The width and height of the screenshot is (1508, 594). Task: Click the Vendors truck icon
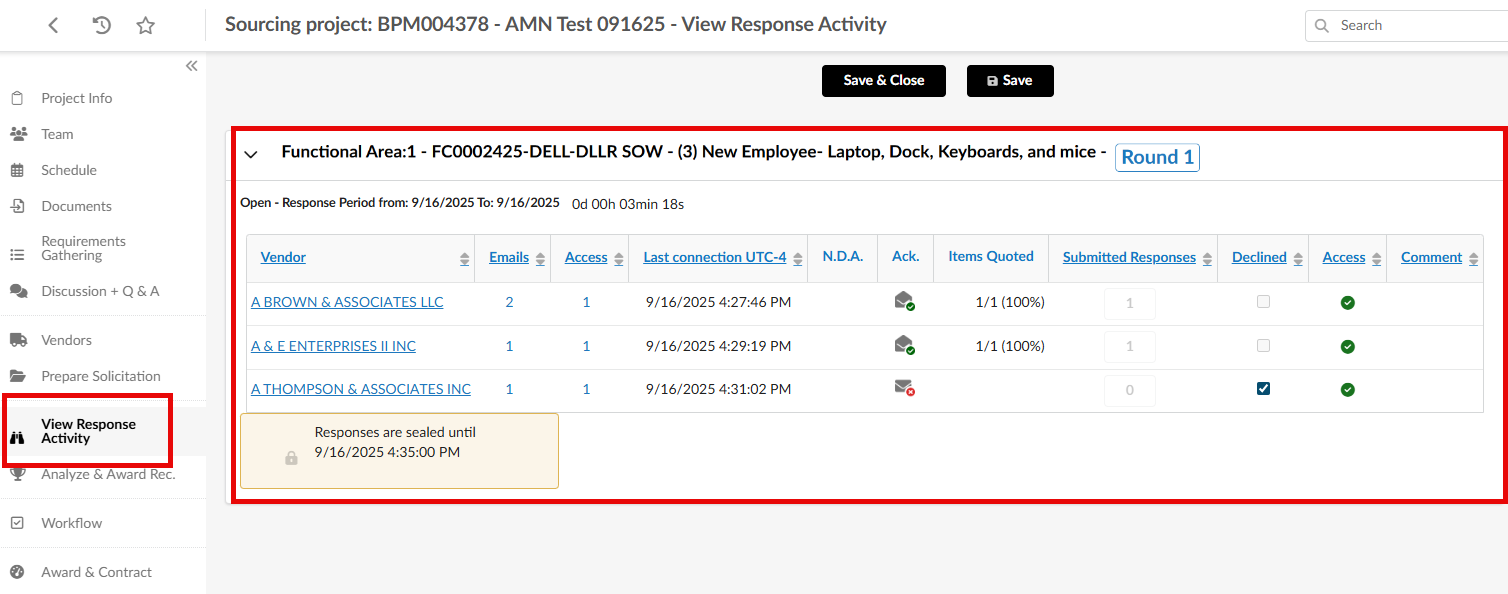tap(18, 340)
